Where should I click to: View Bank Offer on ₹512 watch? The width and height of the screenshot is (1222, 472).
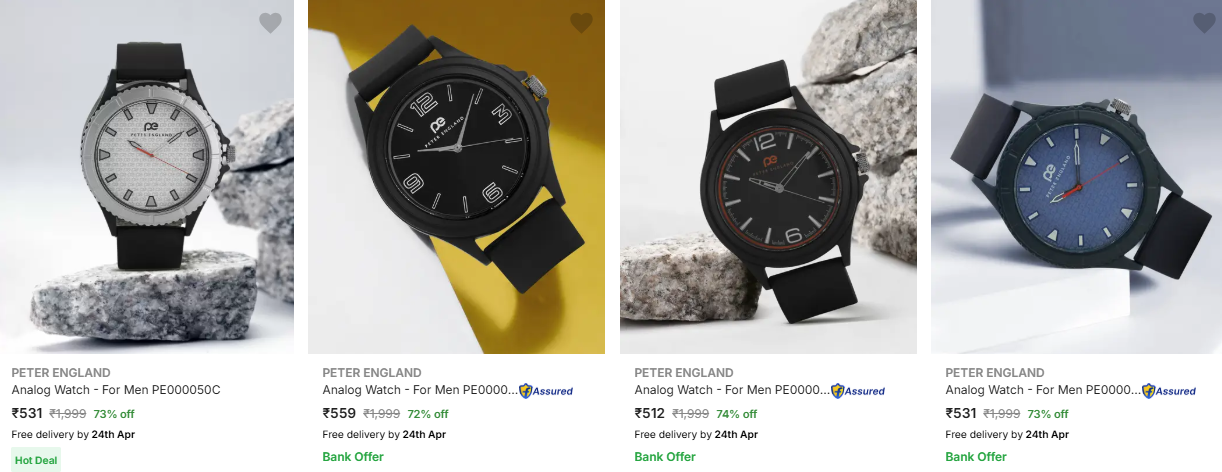(665, 457)
